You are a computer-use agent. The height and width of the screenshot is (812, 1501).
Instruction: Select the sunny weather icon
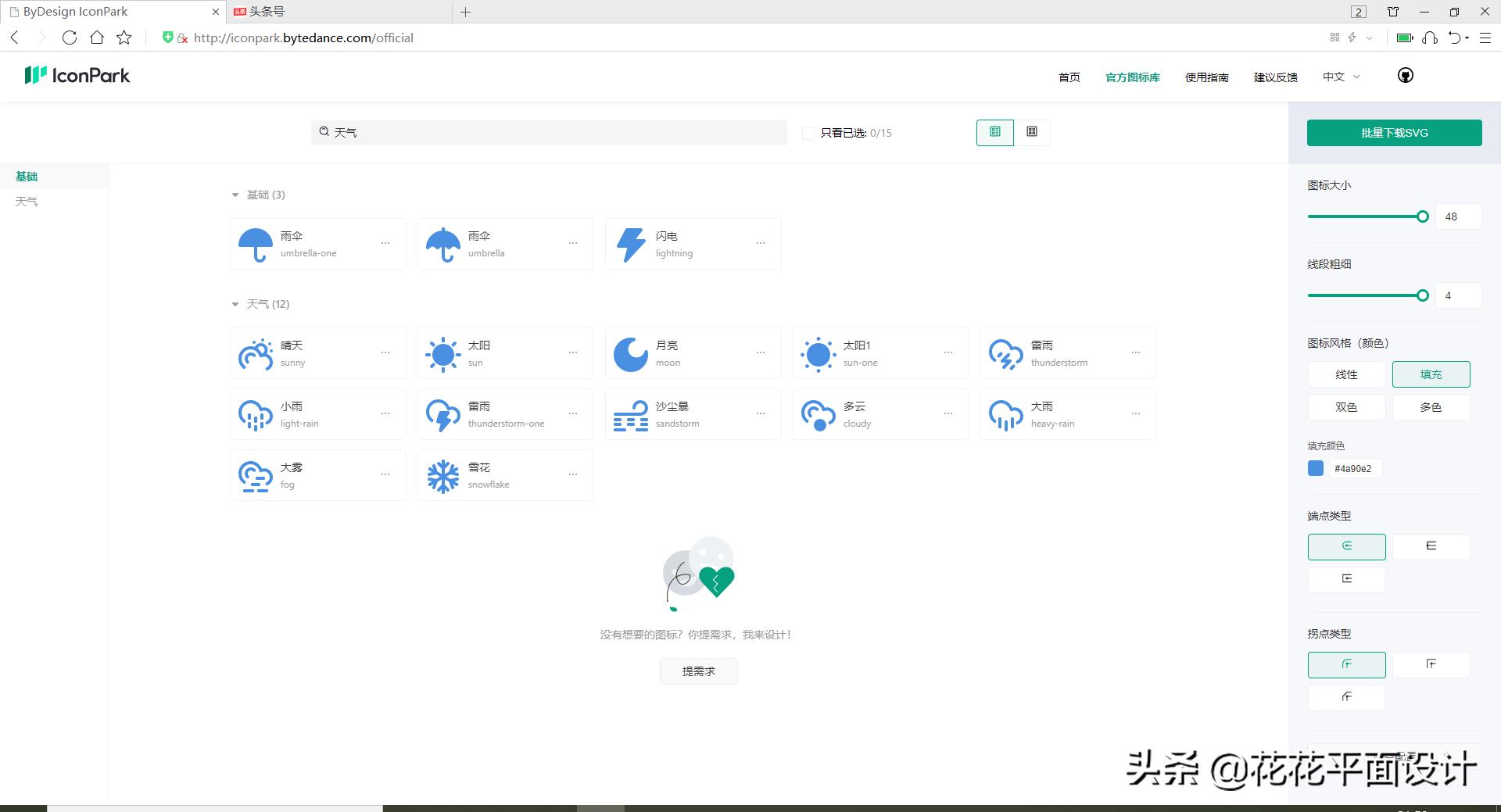pyautogui.click(x=255, y=354)
